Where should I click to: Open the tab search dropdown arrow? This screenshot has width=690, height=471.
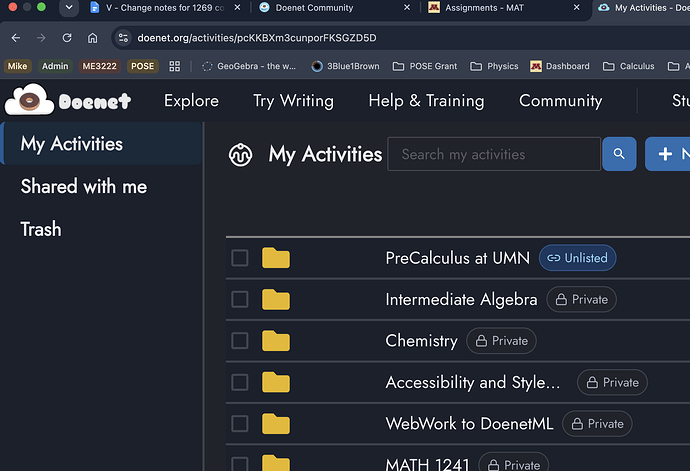[69, 7]
